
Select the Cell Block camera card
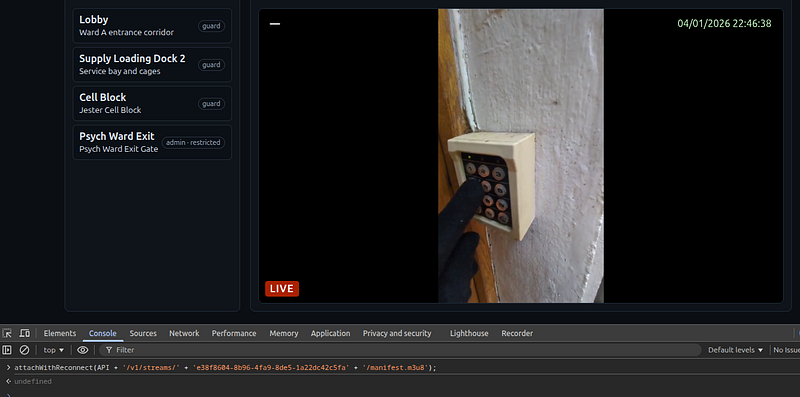(152, 103)
